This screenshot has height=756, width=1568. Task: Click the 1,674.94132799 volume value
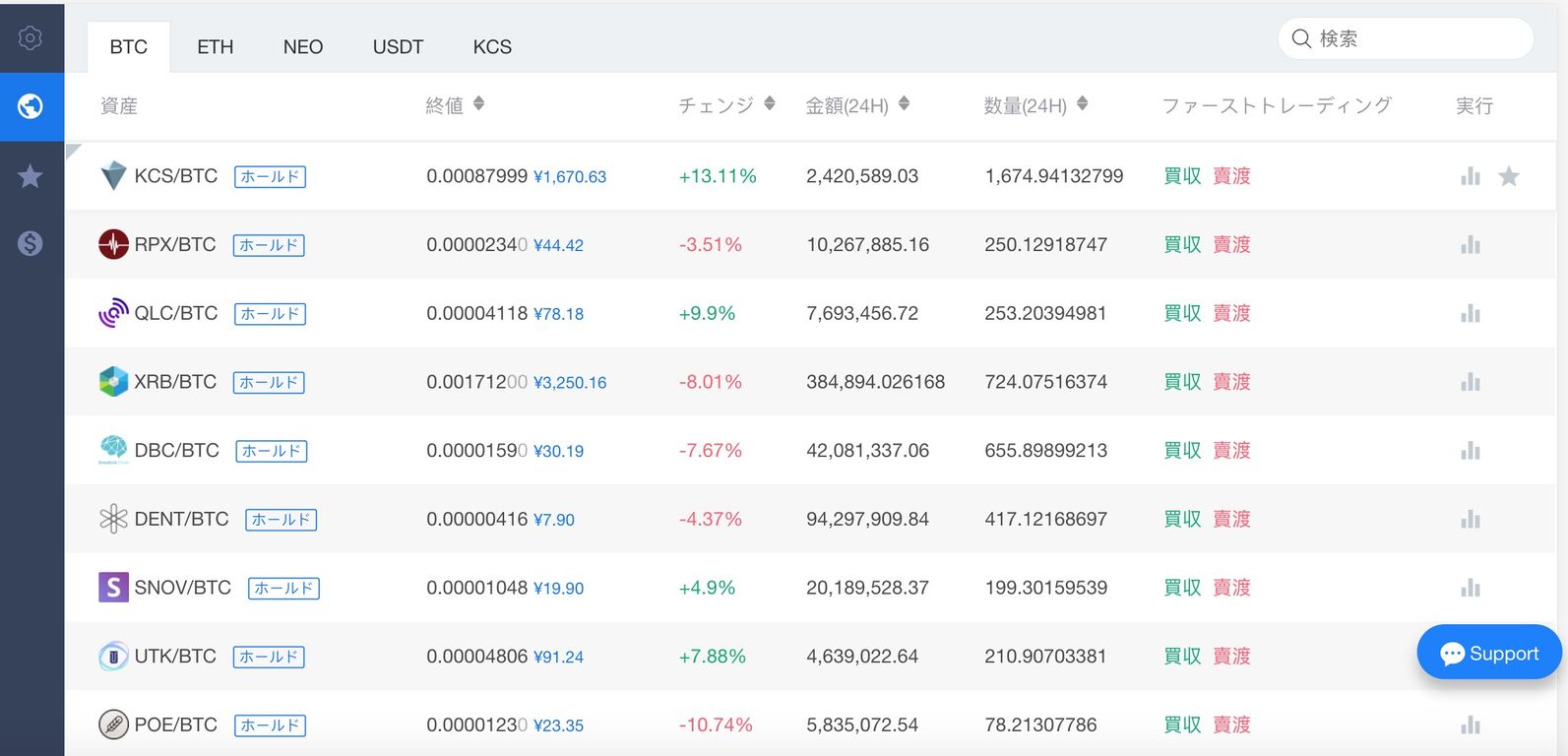point(1054,176)
